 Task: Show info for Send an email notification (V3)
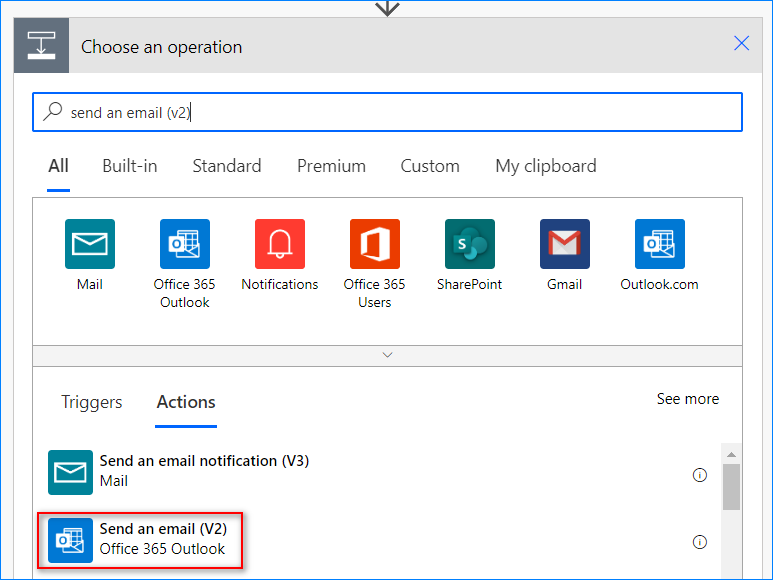700,475
